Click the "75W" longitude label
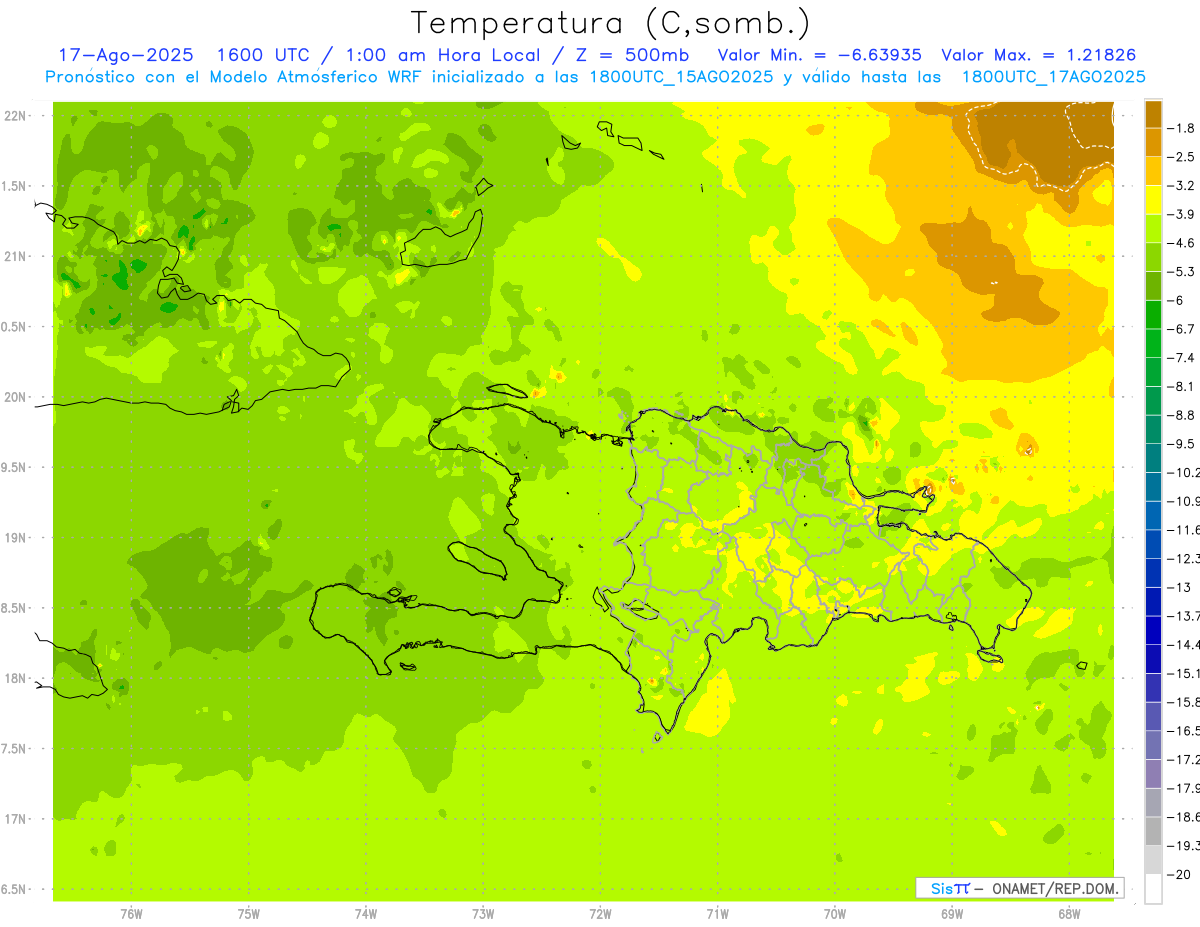The image size is (1200, 927). 249,914
